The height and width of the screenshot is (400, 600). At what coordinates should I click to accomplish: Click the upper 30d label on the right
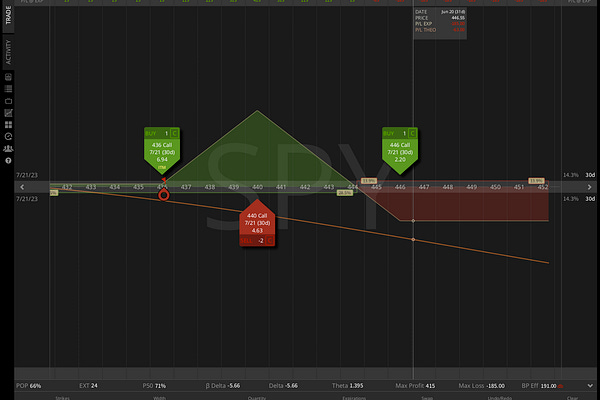pos(590,175)
